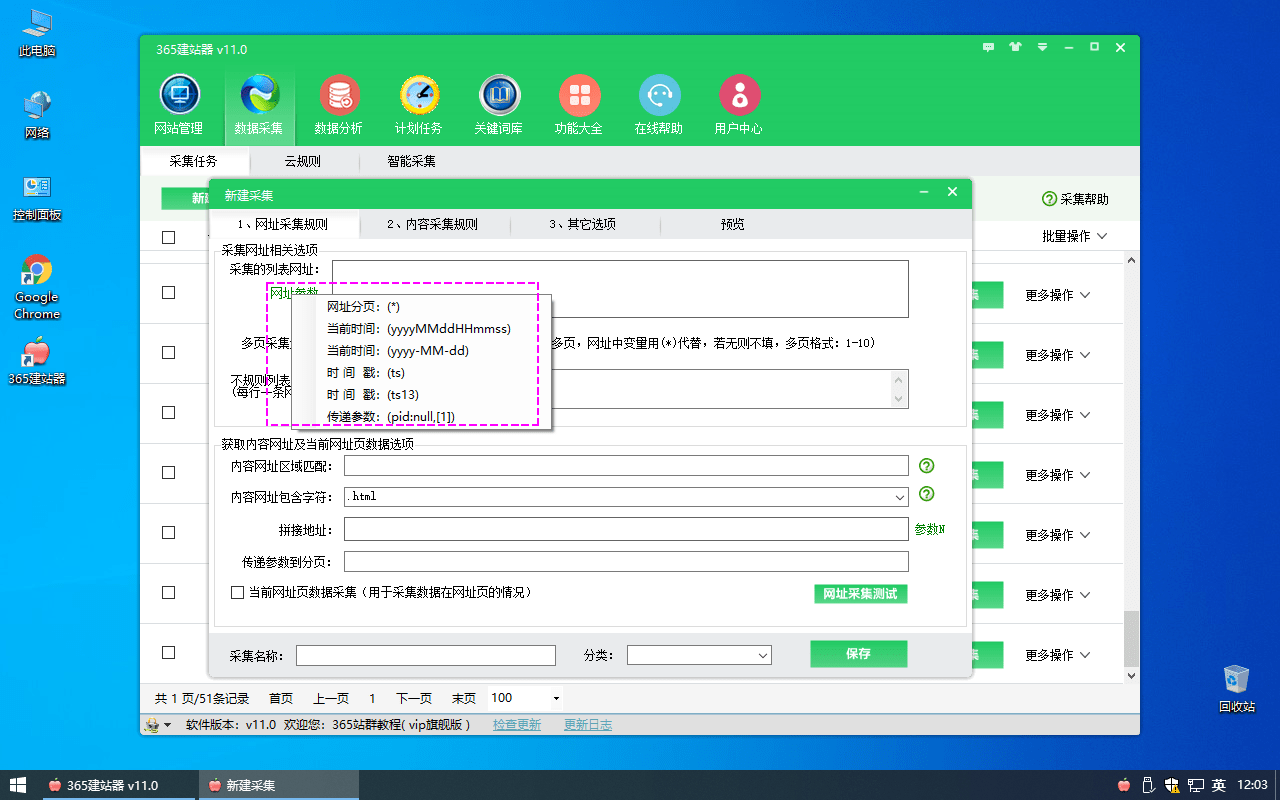Open Google Chrome desktop icon
1280x800 pixels.
(37, 287)
